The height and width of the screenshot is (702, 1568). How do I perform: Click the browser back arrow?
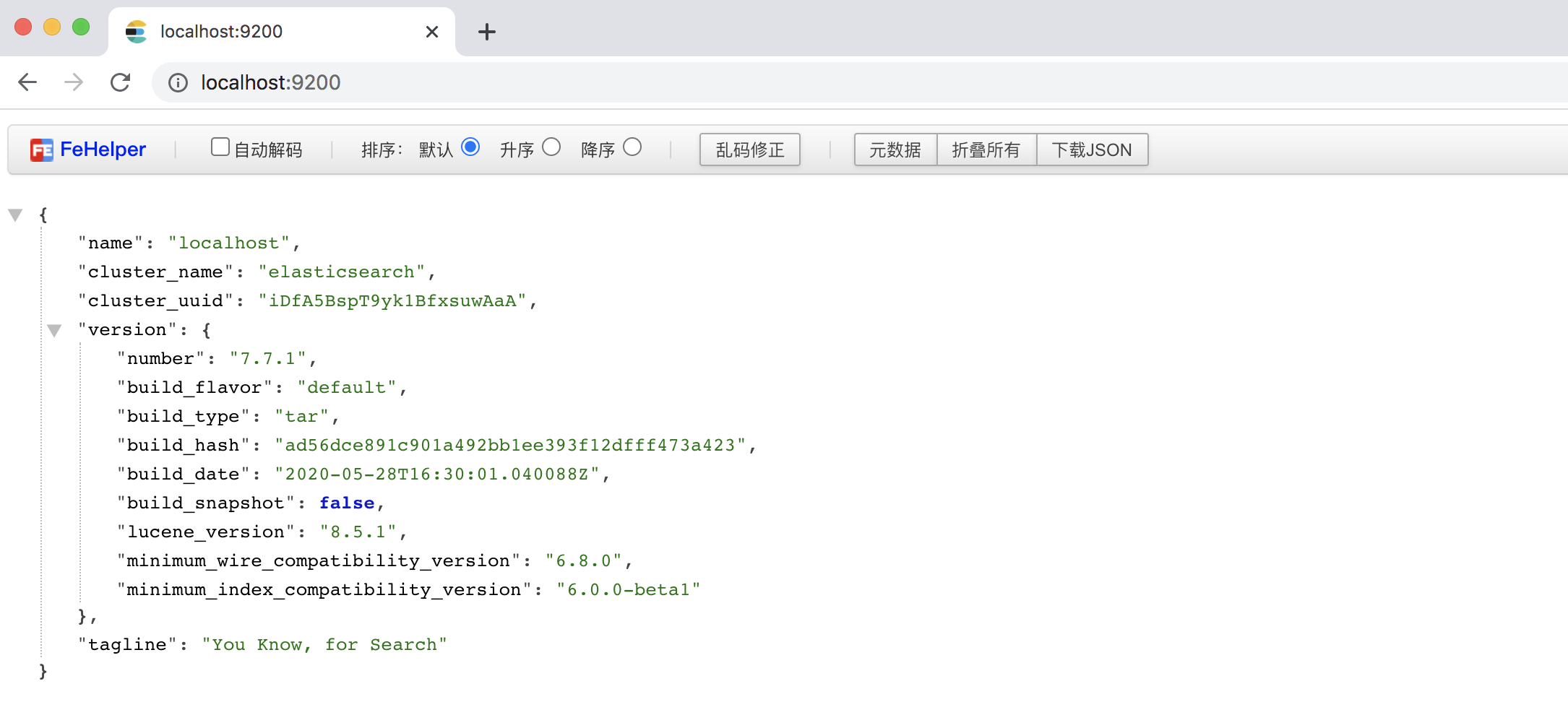point(27,82)
